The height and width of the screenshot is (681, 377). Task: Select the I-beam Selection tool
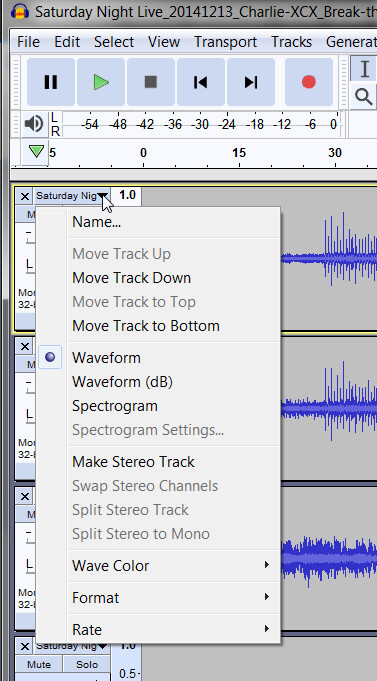point(364,69)
